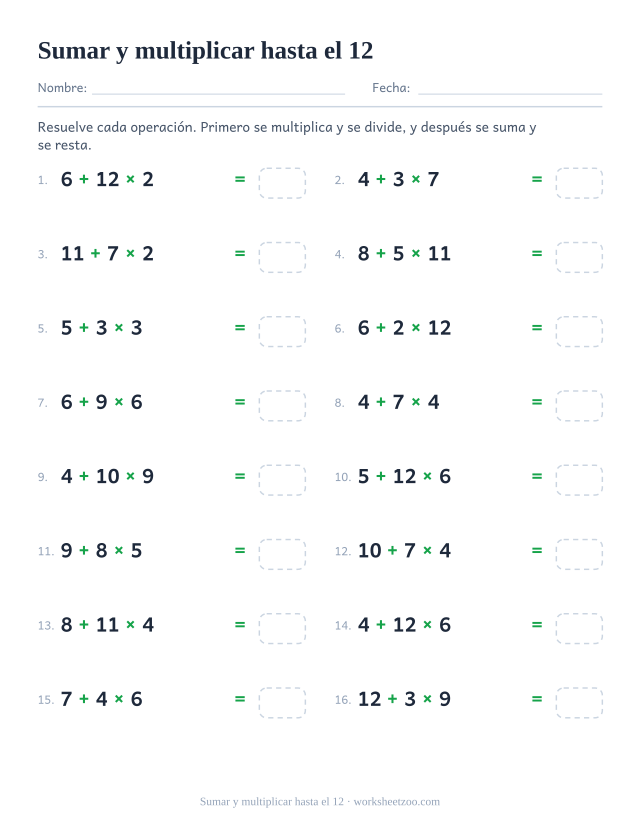Click answer box for problem 3
The width and height of the screenshot is (640, 829).
click(x=282, y=257)
